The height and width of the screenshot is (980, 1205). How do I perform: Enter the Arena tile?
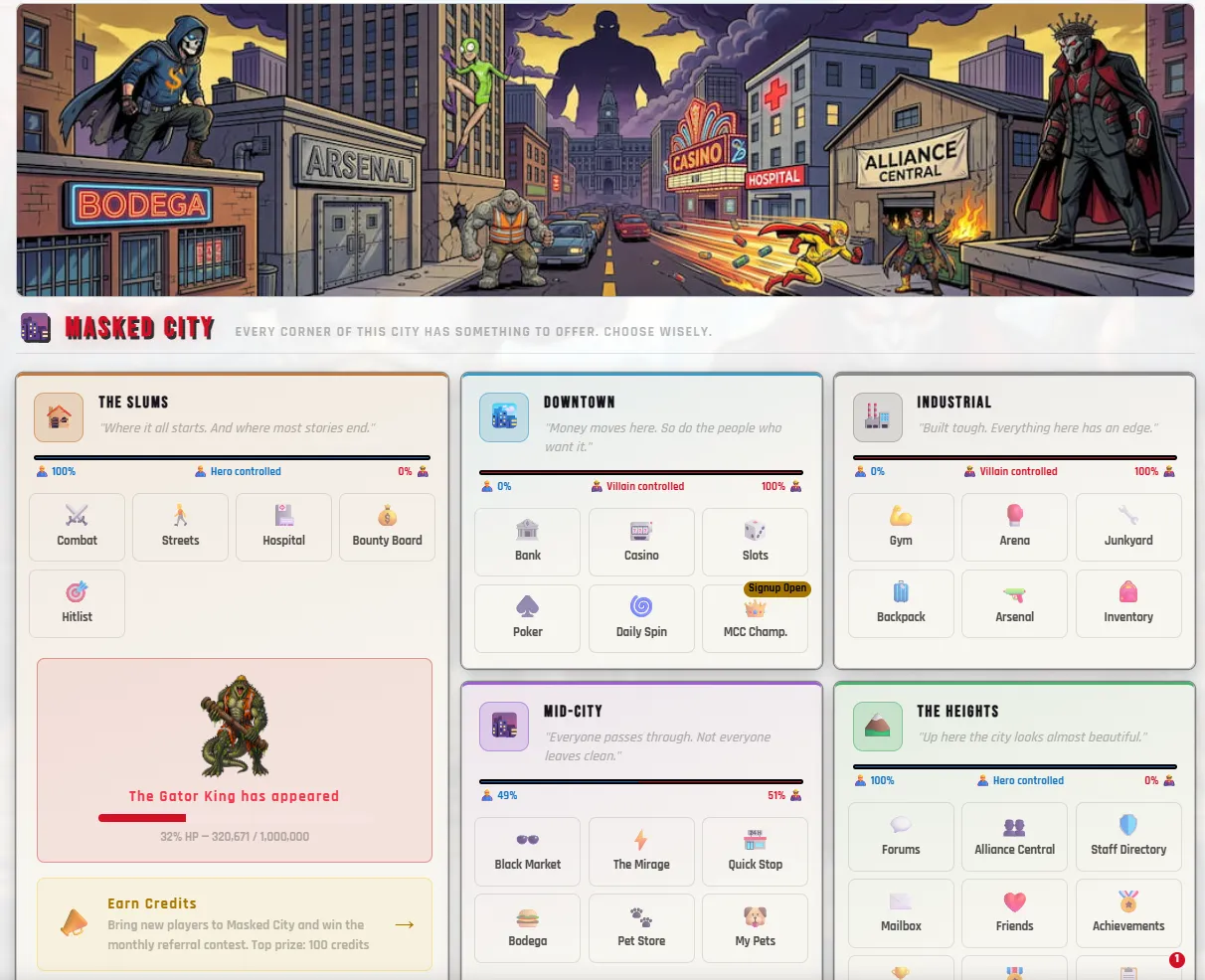(x=1015, y=527)
